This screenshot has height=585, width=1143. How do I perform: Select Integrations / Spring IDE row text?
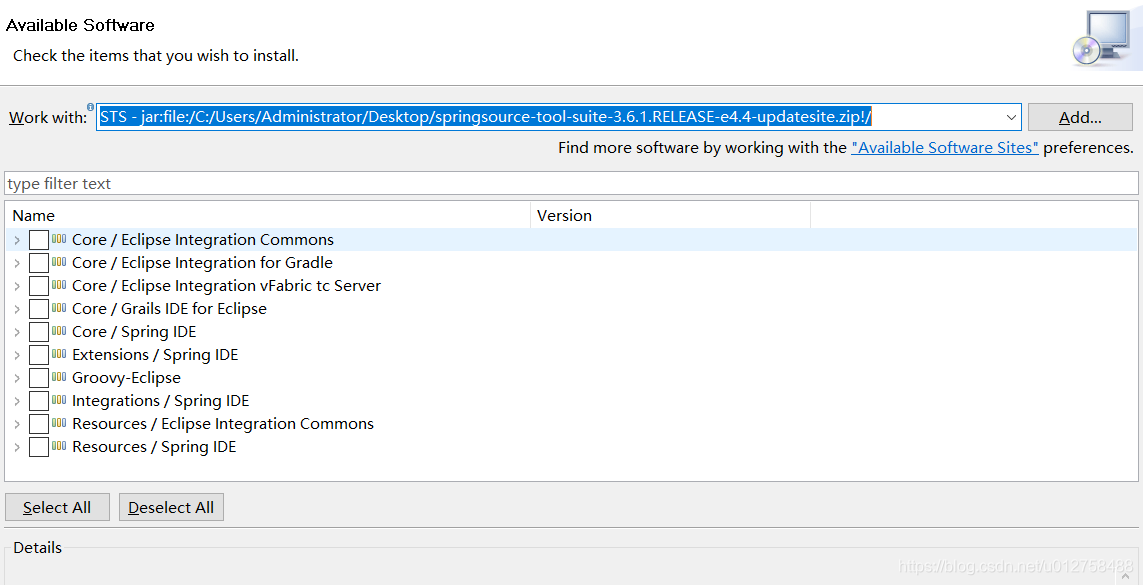click(x=160, y=401)
